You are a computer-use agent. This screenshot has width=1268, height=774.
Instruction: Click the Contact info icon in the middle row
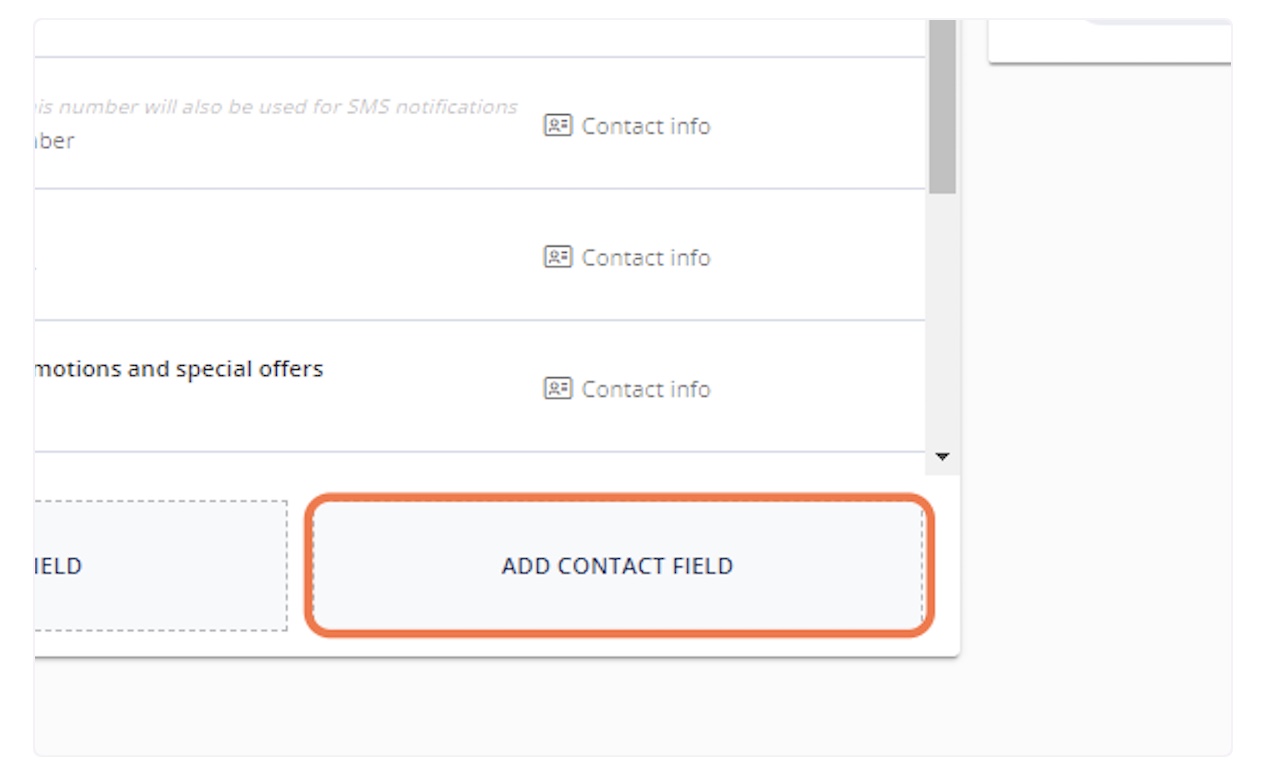coord(557,257)
